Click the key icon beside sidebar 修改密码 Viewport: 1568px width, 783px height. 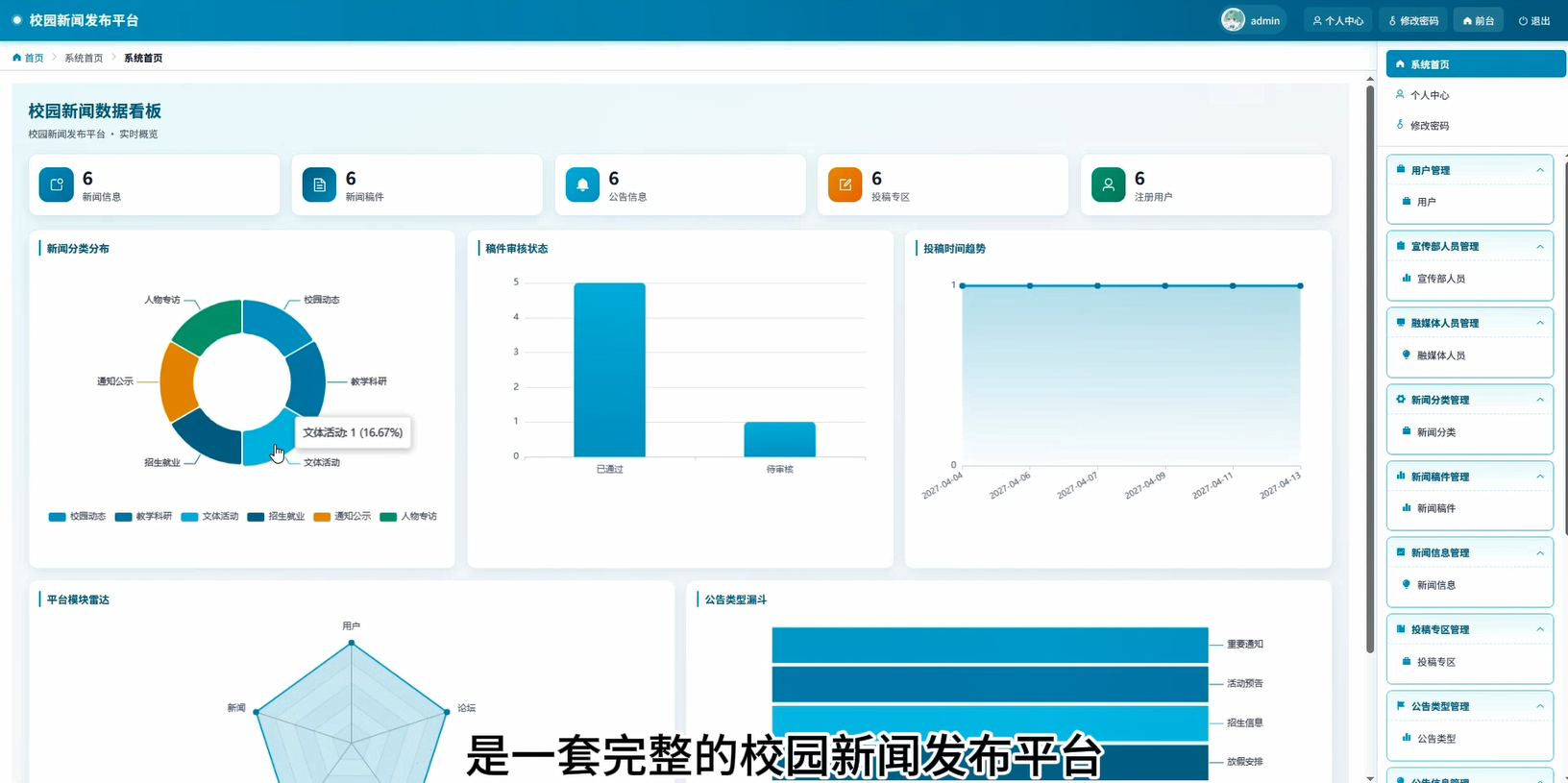[1400, 125]
